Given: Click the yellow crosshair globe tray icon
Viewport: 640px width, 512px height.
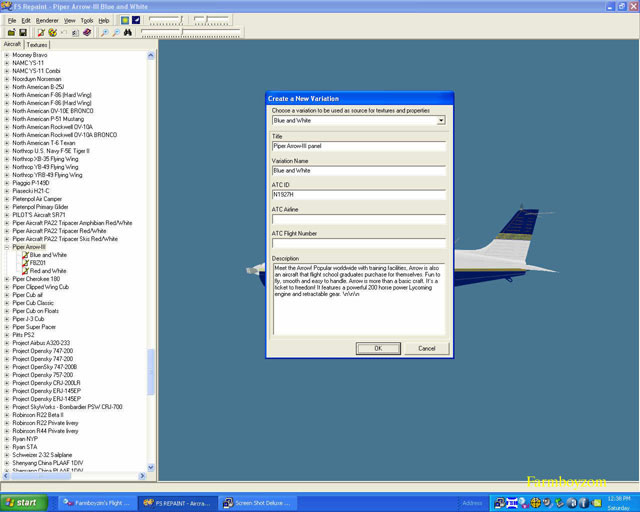Looking at the screenshot, I should pos(536,503).
